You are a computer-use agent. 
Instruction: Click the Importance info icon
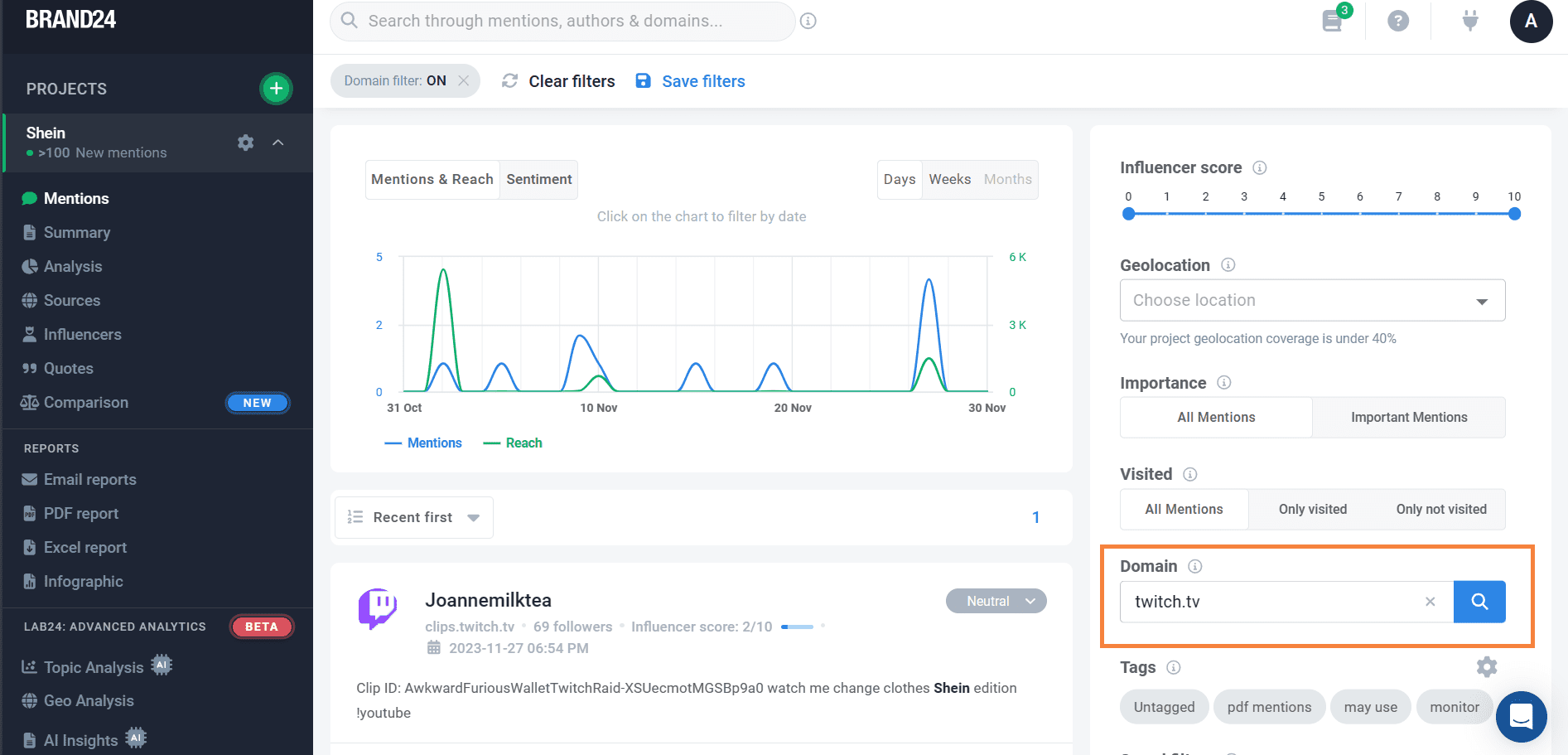coord(1224,382)
